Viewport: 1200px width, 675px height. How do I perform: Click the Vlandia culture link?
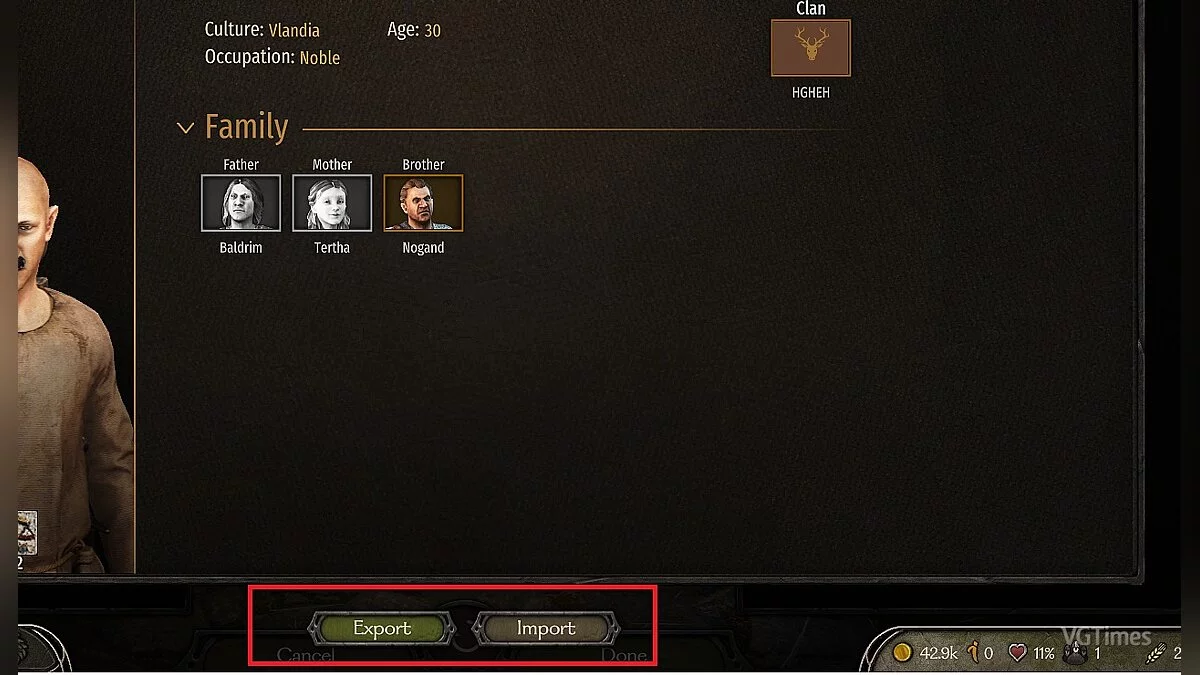[x=294, y=30]
